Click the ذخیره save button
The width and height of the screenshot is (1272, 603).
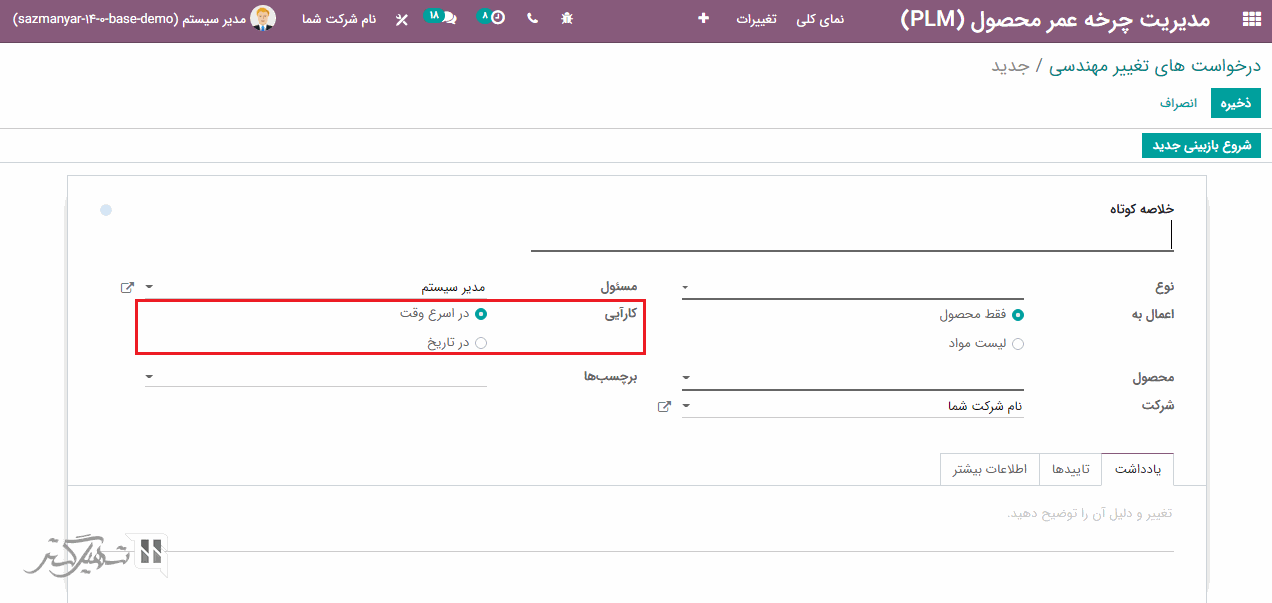pyautogui.click(x=1236, y=103)
